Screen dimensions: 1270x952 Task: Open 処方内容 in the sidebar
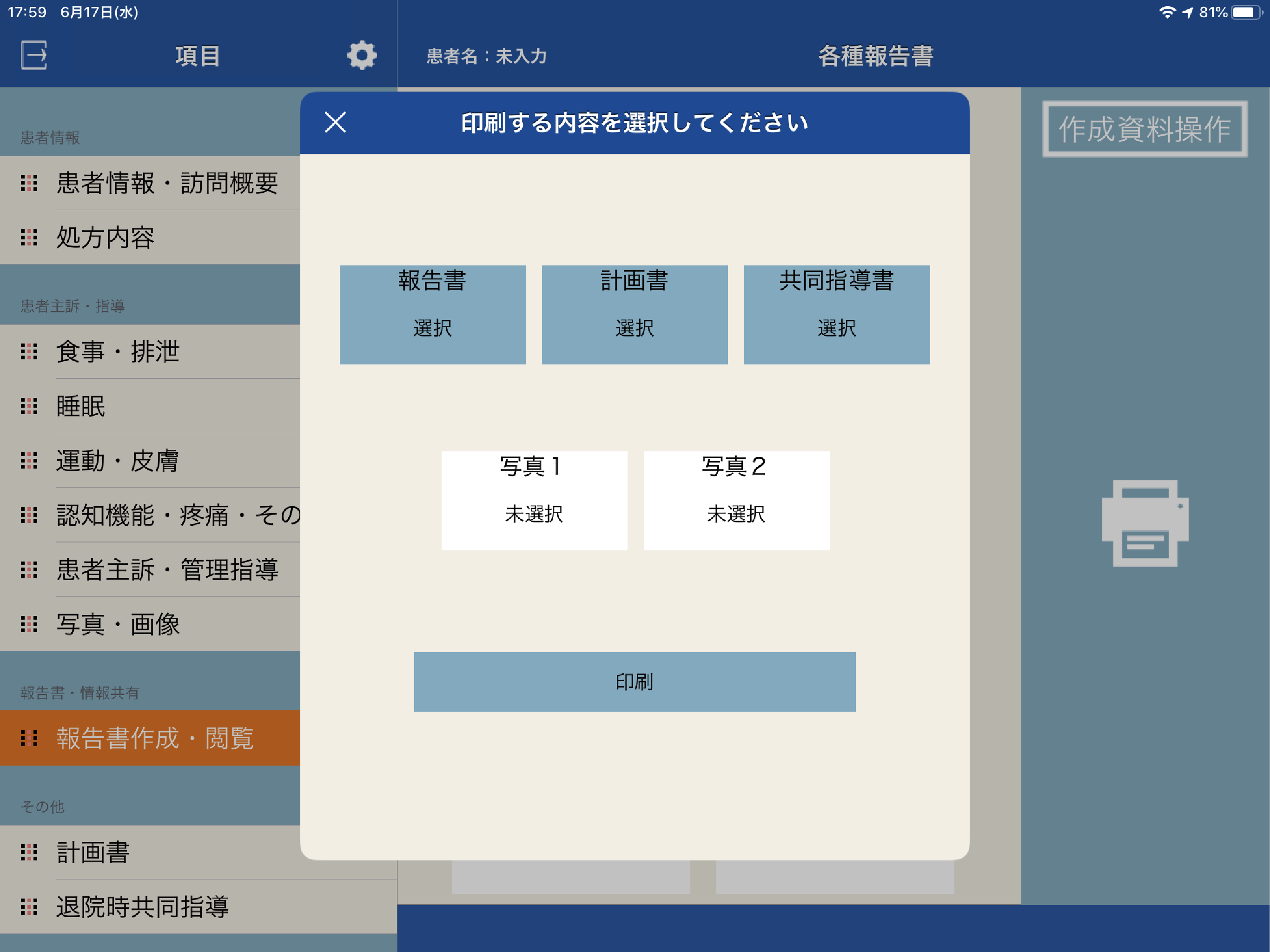coord(150,237)
